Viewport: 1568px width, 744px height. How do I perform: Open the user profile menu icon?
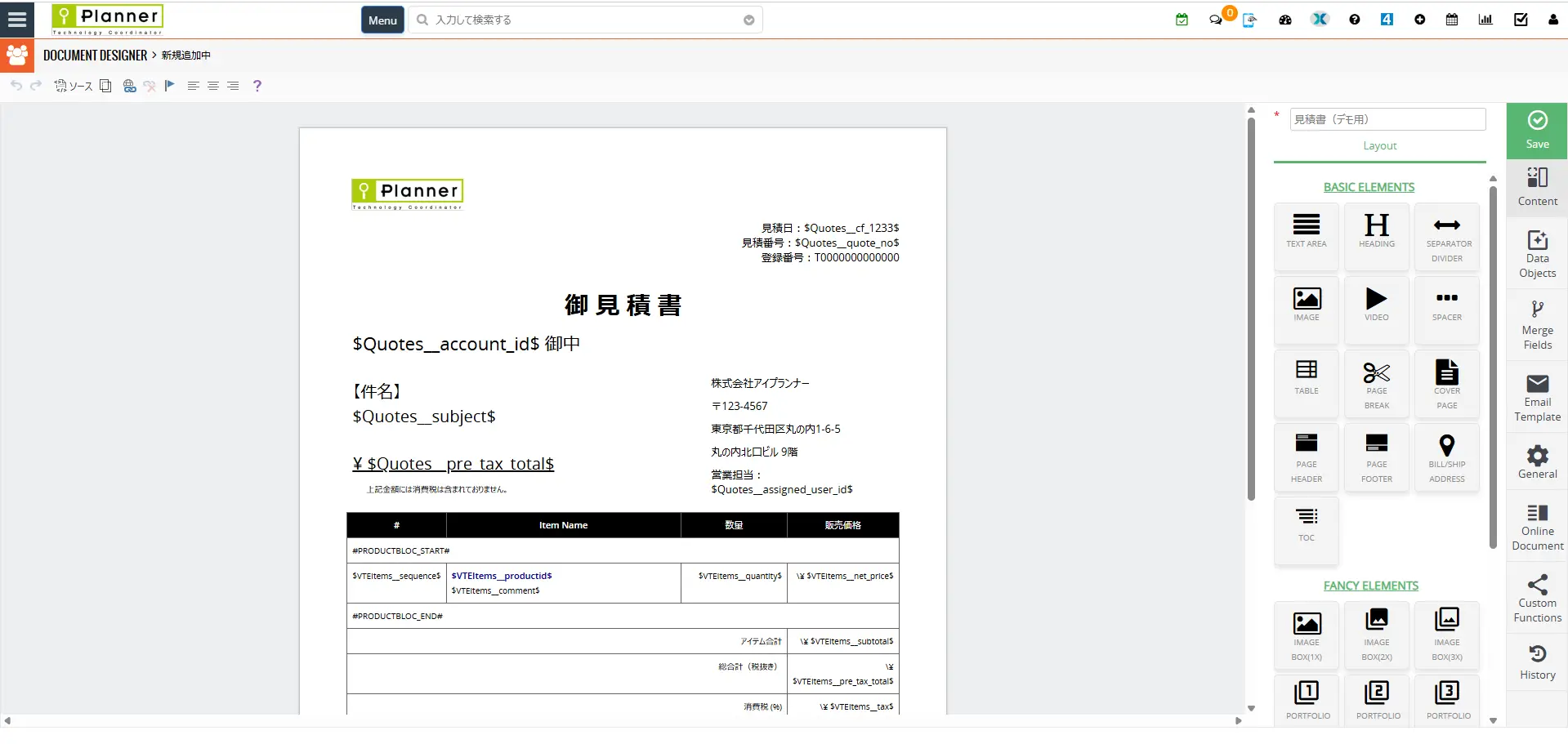point(1552,20)
